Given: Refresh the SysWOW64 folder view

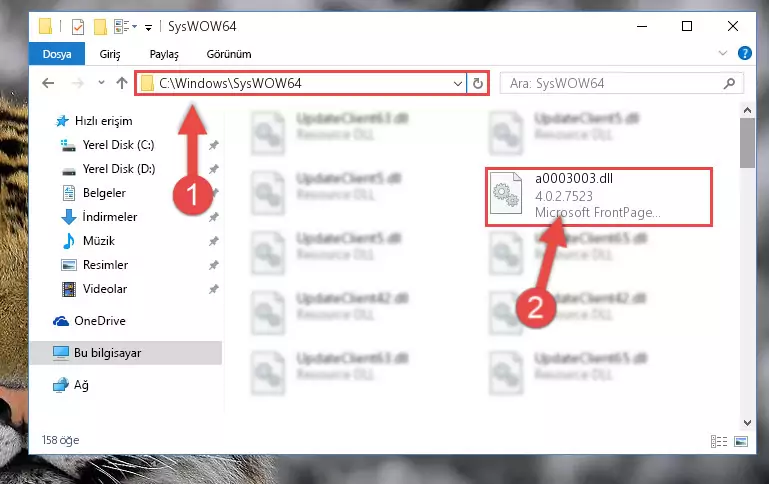Looking at the screenshot, I should (478, 84).
